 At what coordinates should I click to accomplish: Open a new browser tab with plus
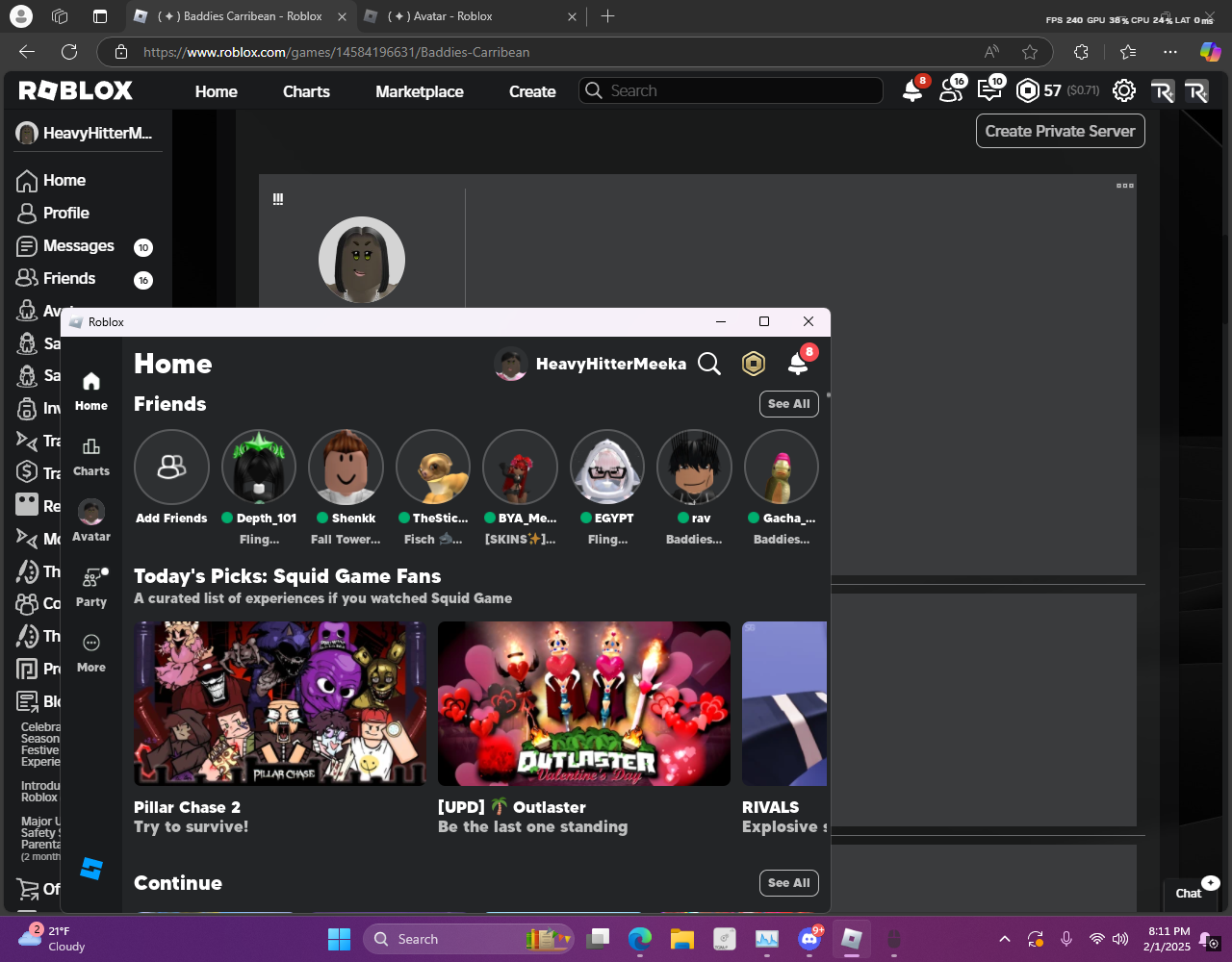click(607, 16)
